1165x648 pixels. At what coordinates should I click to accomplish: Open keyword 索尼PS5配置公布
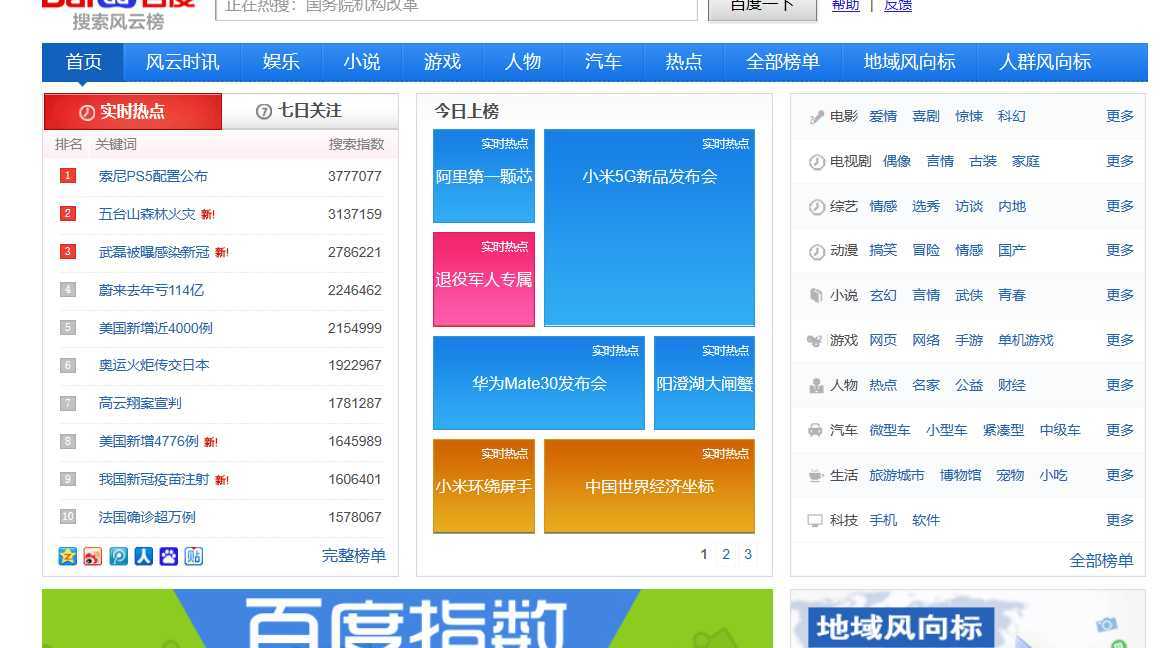(x=153, y=176)
